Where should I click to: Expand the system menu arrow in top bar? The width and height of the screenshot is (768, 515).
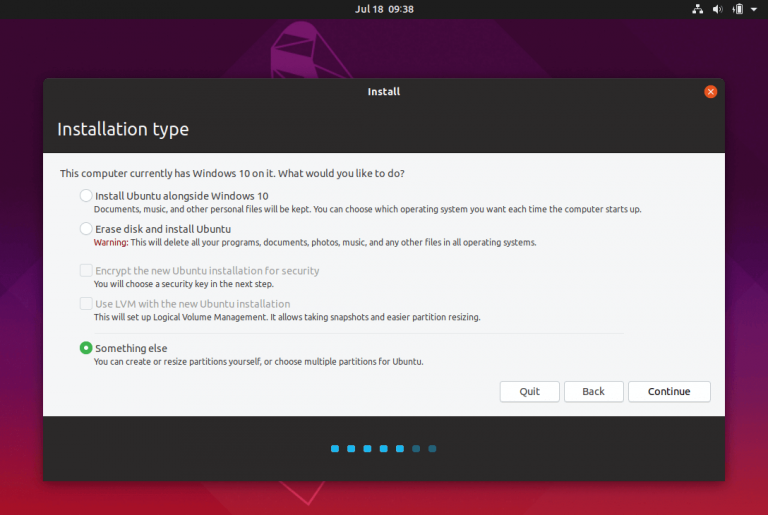coord(753,9)
